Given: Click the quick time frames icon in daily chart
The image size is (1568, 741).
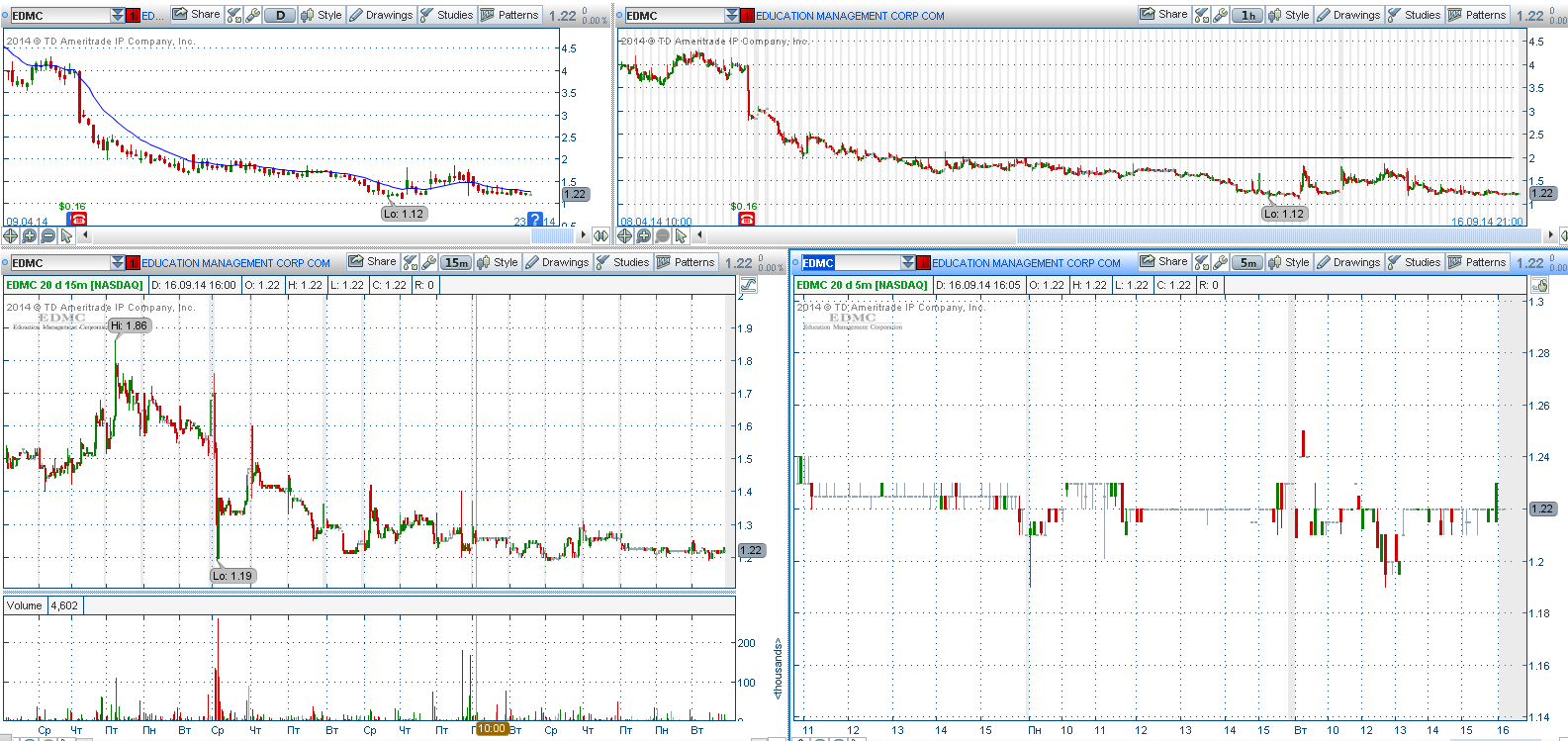Looking at the screenshot, I should (x=234, y=15).
